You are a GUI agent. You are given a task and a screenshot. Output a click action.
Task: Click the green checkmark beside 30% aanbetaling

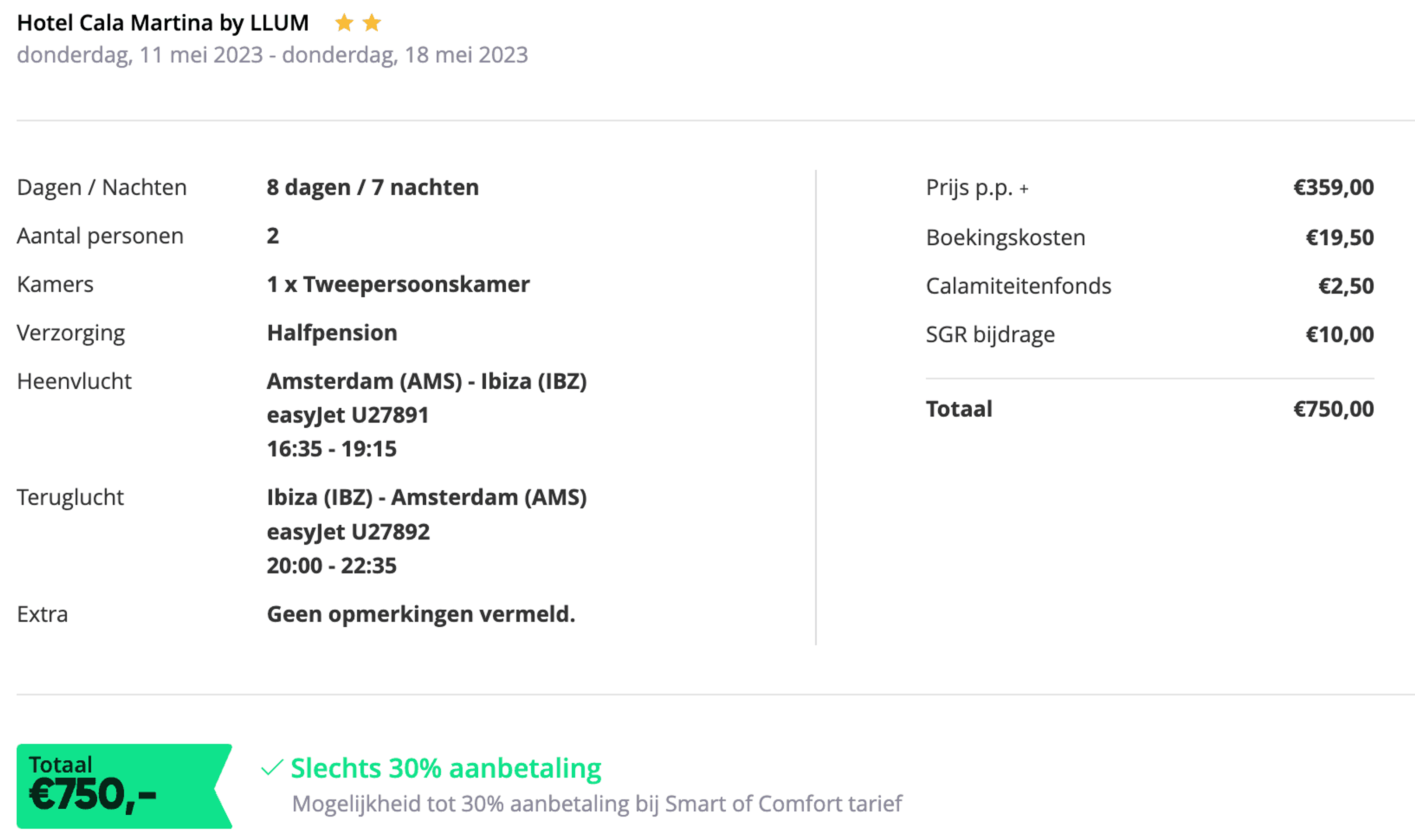[x=272, y=768]
